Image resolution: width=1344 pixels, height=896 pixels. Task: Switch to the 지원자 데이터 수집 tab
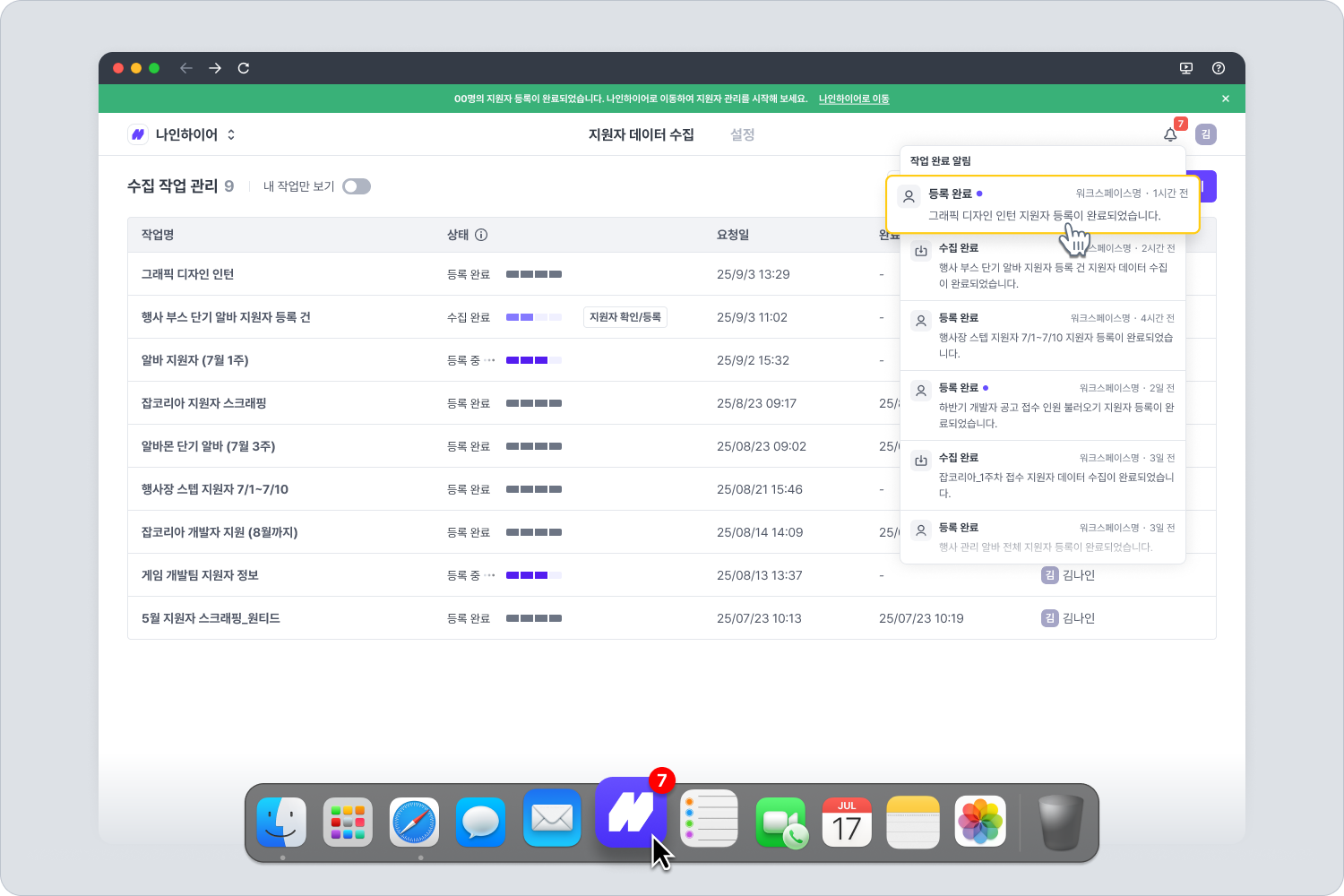pos(642,134)
